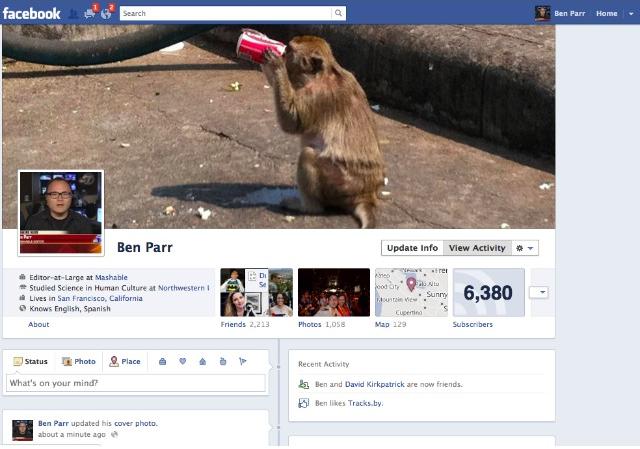The width and height of the screenshot is (640, 449).
Task: Click the home life event icon
Action: (x=202, y=361)
